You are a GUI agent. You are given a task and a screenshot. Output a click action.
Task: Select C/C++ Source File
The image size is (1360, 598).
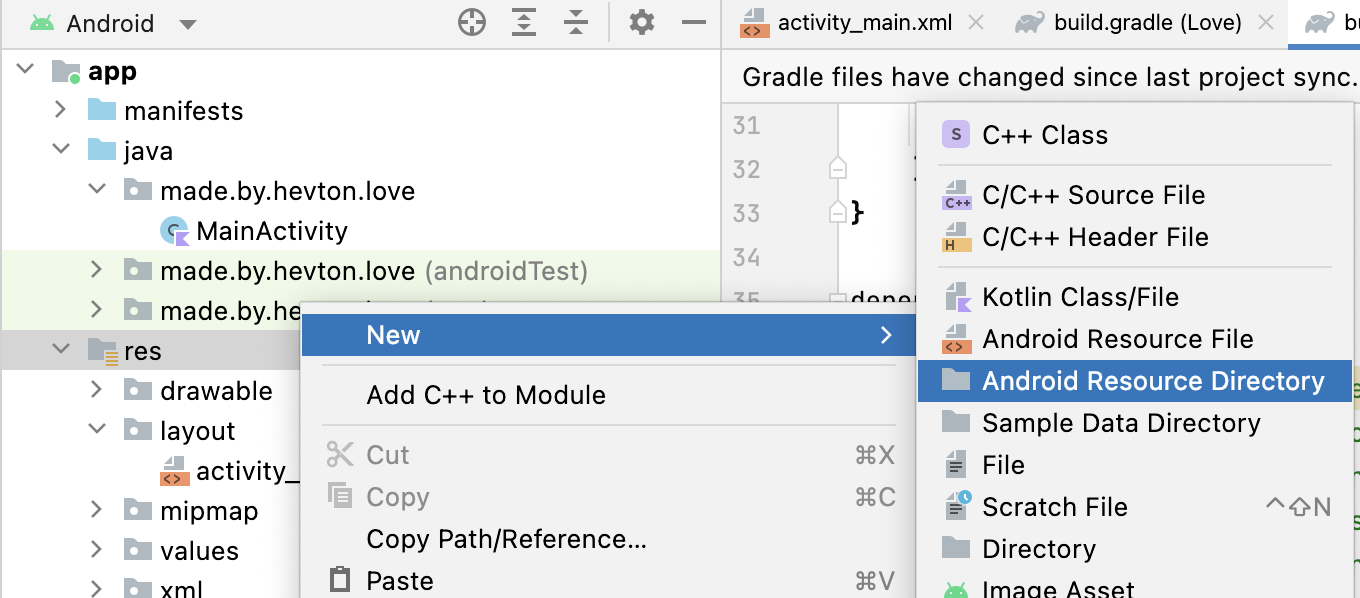(1134, 195)
